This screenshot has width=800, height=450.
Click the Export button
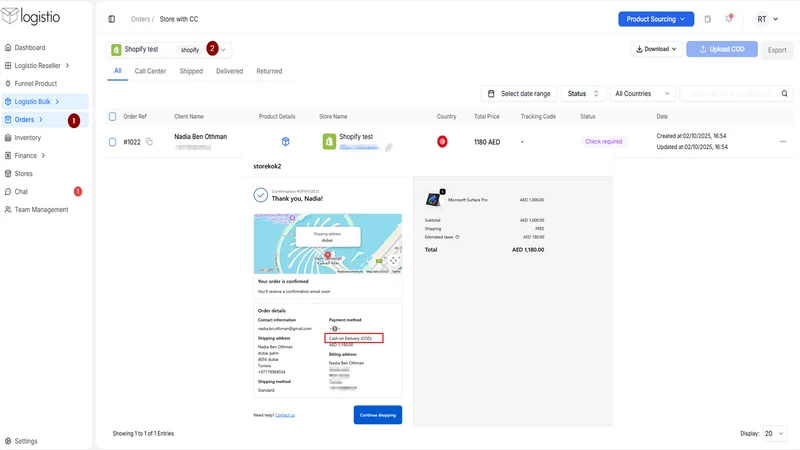777,50
